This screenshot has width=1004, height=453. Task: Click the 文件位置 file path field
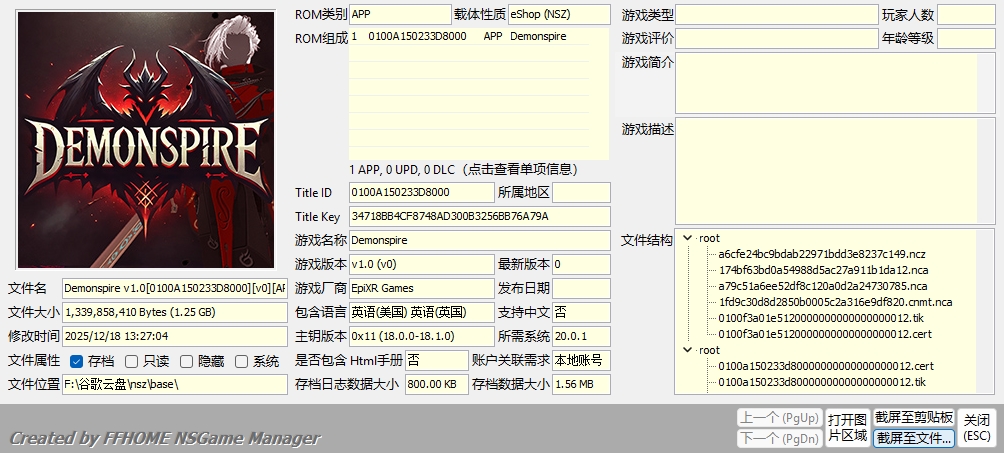(174, 384)
